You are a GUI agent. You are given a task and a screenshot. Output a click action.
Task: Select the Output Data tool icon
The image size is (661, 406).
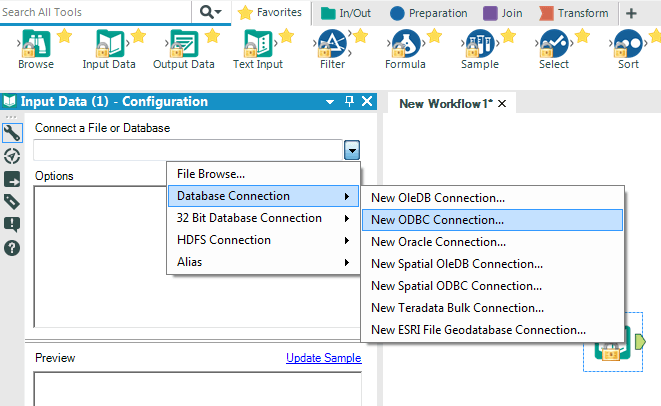(x=182, y=45)
